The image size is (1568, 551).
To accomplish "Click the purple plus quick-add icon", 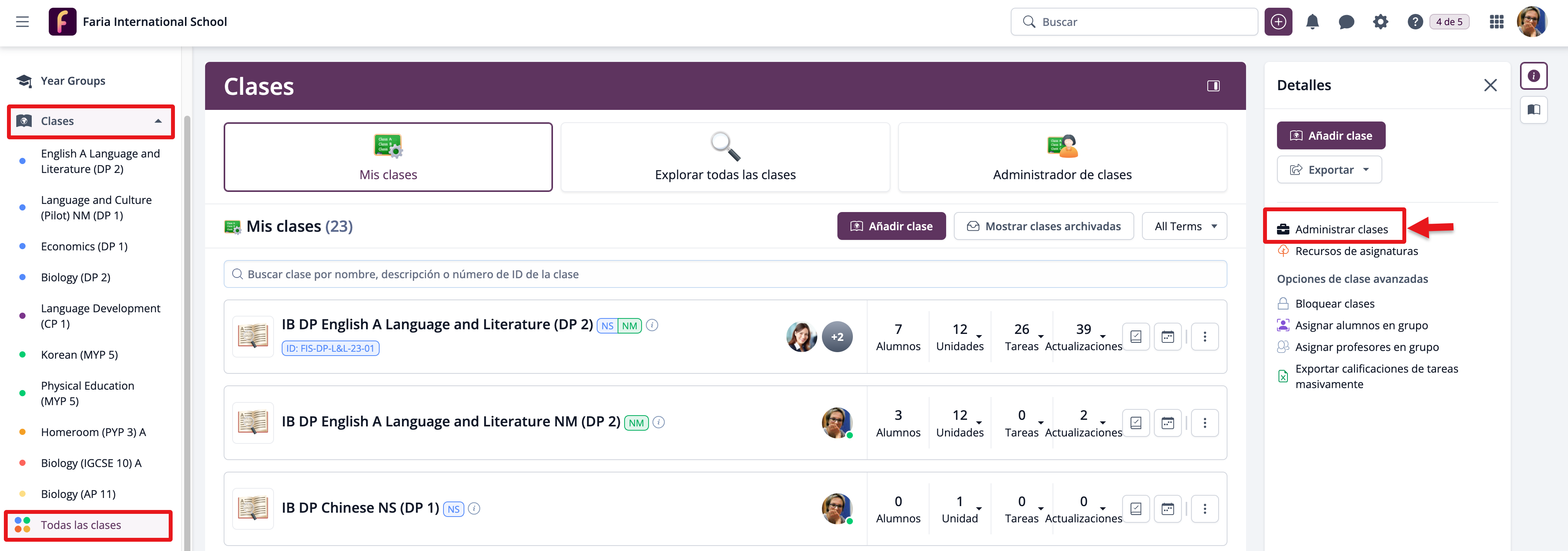I will [x=1278, y=22].
